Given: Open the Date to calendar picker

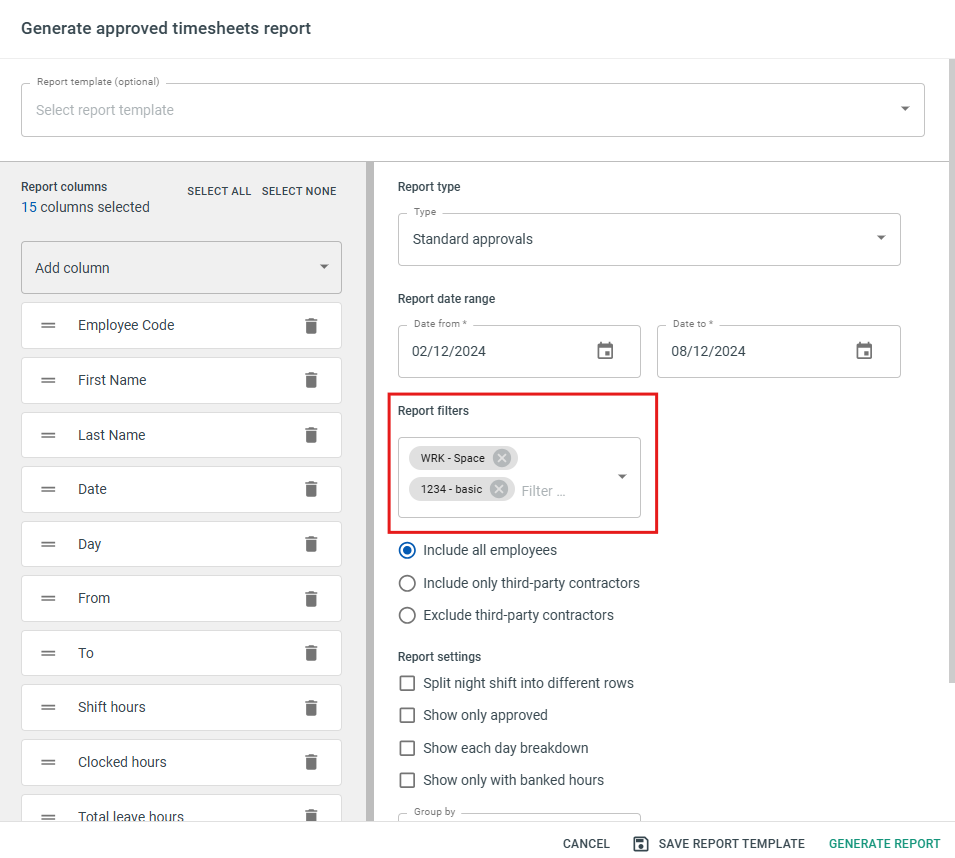Looking at the screenshot, I should point(864,351).
